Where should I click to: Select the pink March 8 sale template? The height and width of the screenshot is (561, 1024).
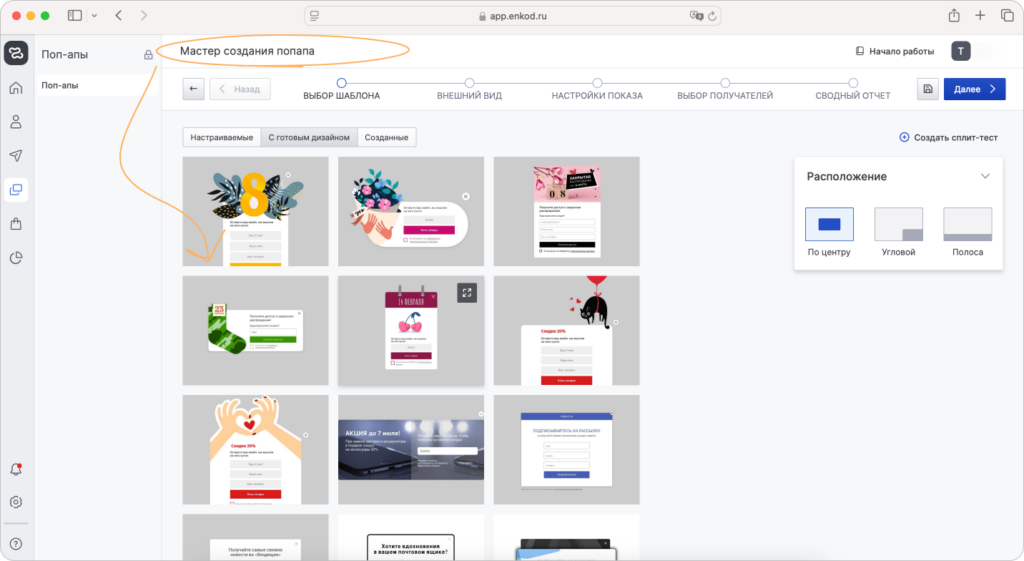(566, 211)
